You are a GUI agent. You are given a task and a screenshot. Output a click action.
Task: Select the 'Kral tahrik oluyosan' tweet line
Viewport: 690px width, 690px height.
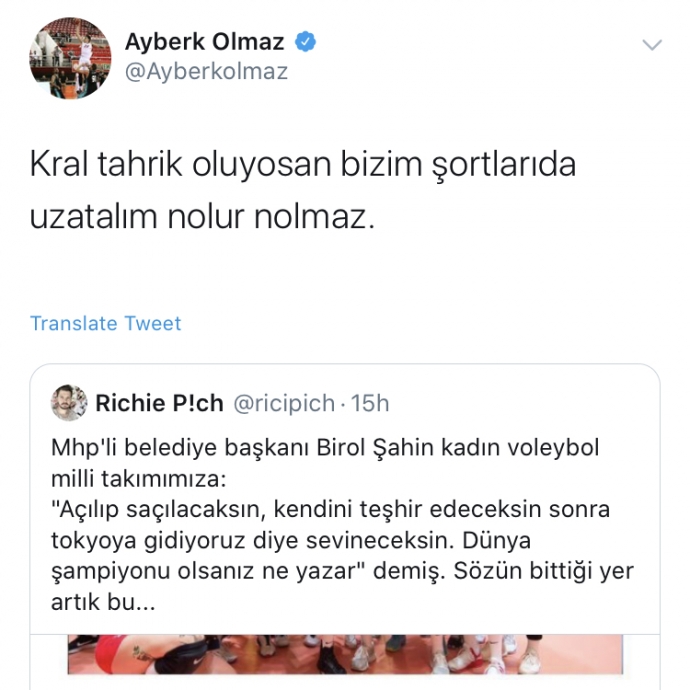(x=303, y=164)
